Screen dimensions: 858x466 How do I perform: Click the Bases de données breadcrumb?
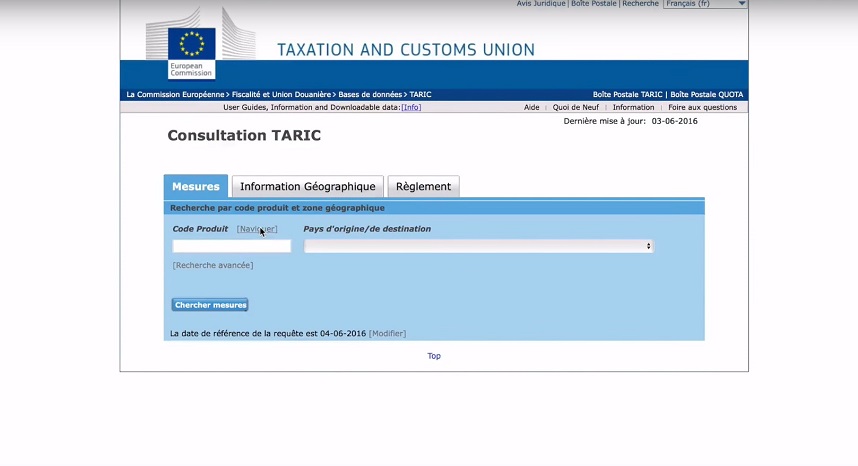[369, 95]
